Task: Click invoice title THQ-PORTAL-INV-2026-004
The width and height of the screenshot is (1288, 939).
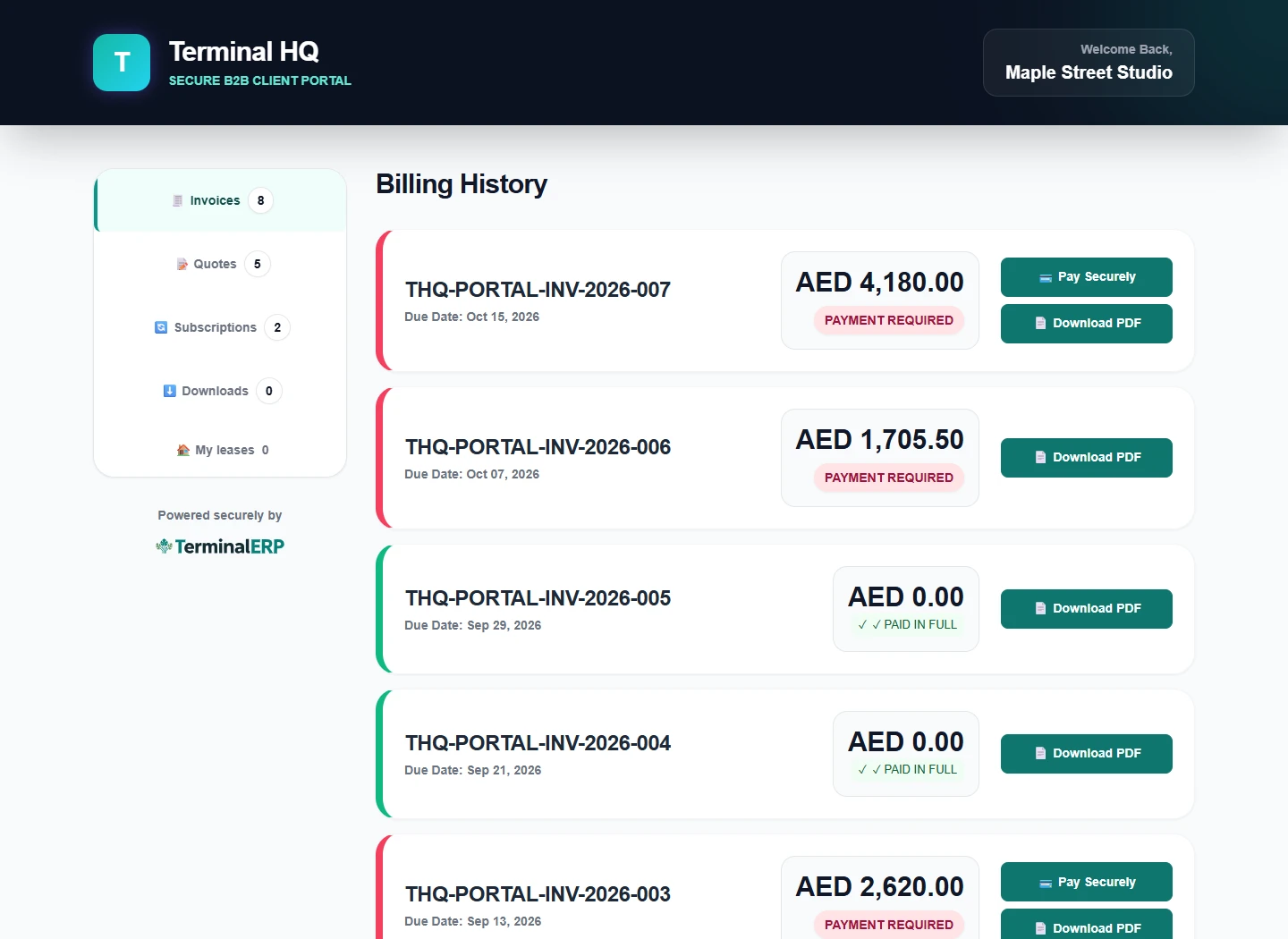Action: tap(538, 743)
